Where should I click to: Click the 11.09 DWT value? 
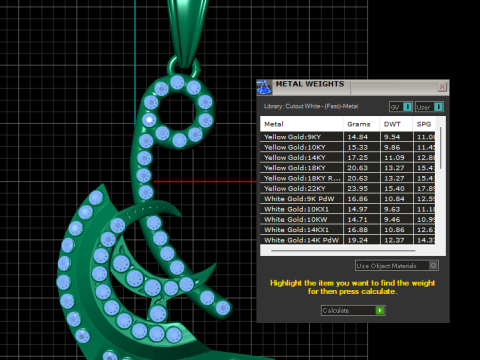tap(394, 157)
